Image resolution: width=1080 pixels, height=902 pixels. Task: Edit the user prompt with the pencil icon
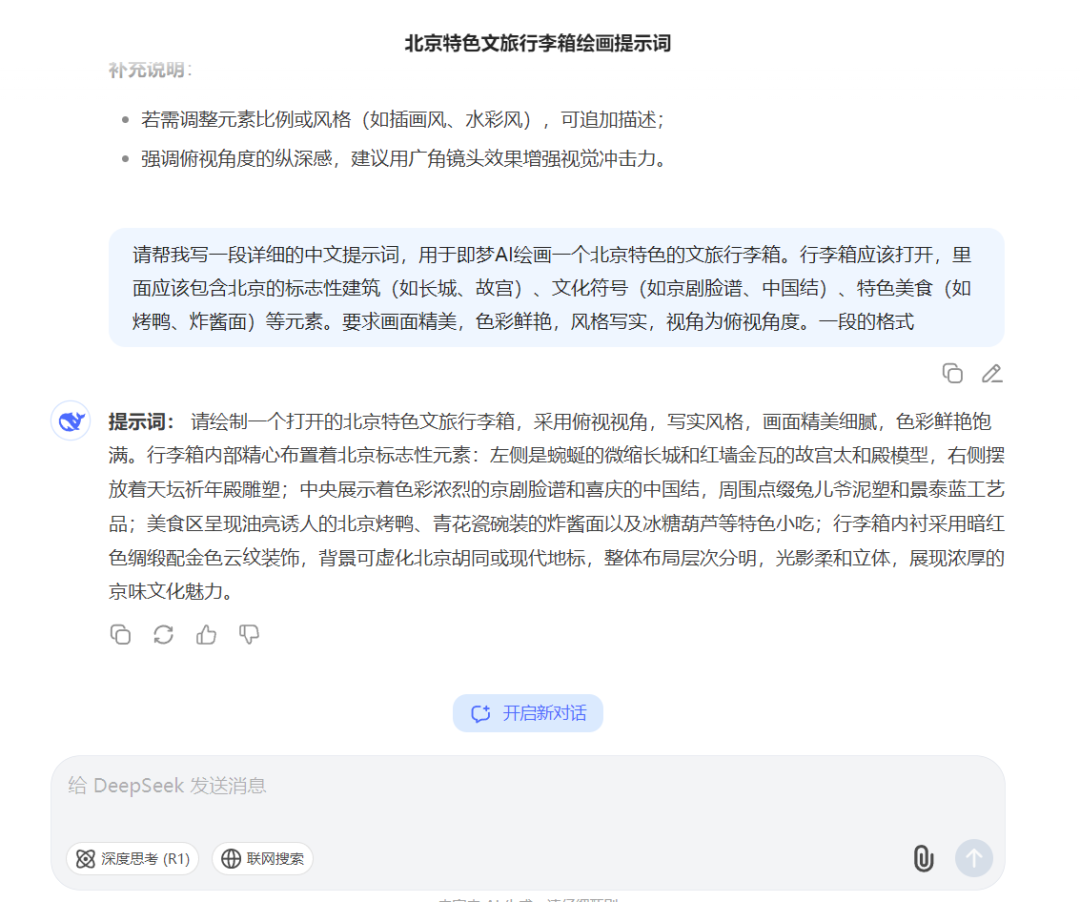pyautogui.click(x=992, y=373)
